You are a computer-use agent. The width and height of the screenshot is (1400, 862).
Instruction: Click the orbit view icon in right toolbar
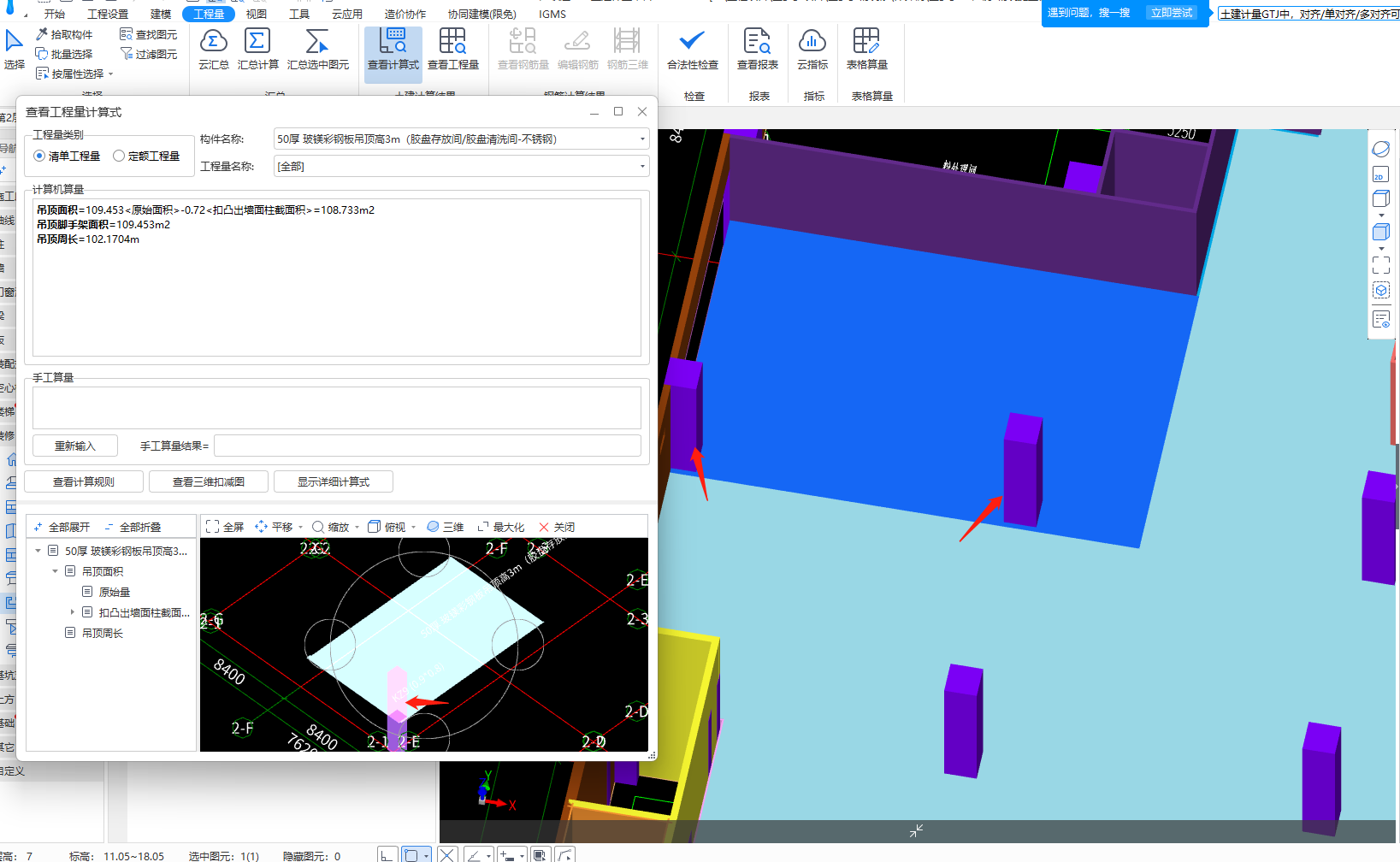(1380, 149)
